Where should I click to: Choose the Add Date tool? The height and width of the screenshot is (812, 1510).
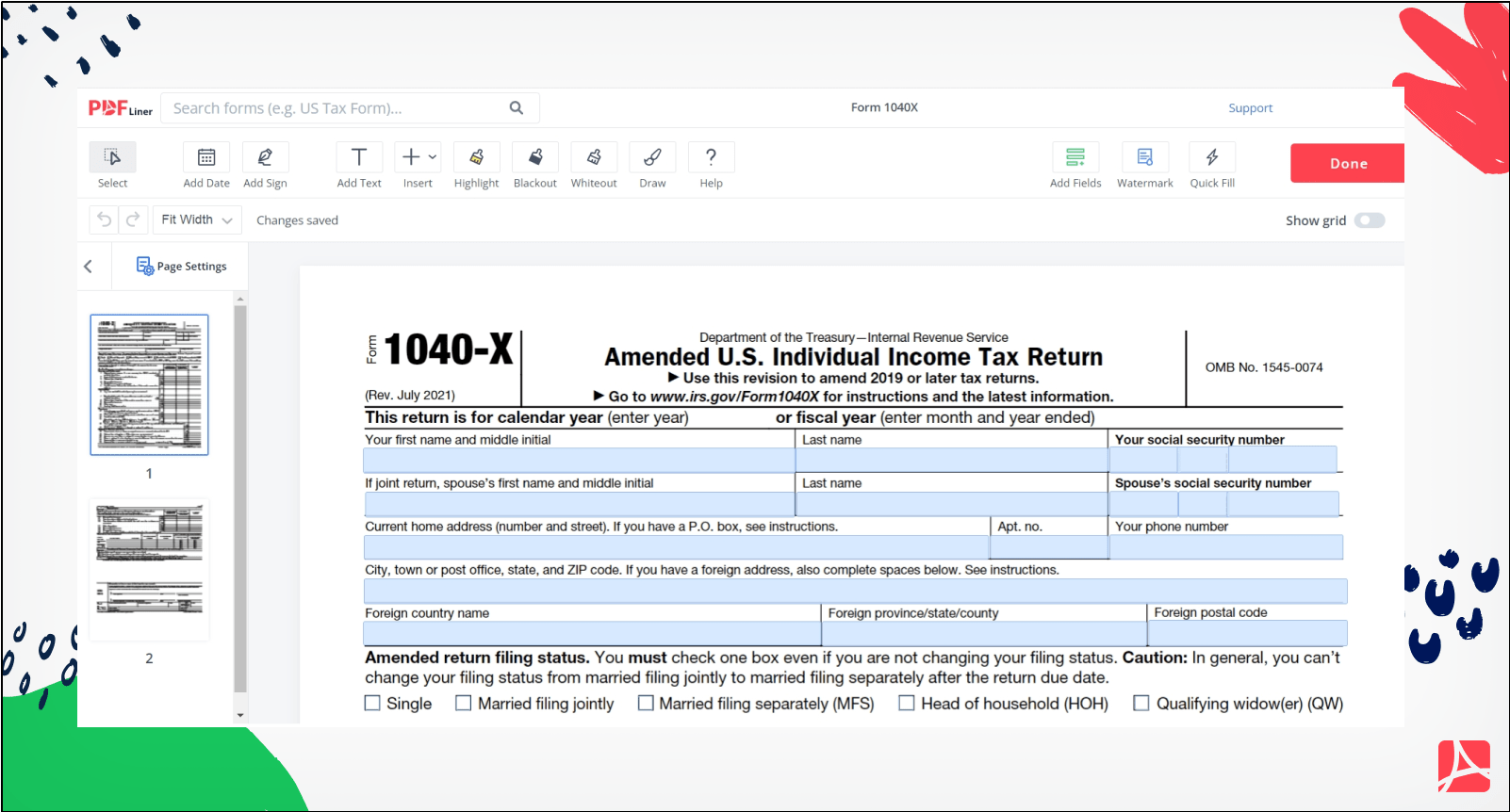click(206, 157)
